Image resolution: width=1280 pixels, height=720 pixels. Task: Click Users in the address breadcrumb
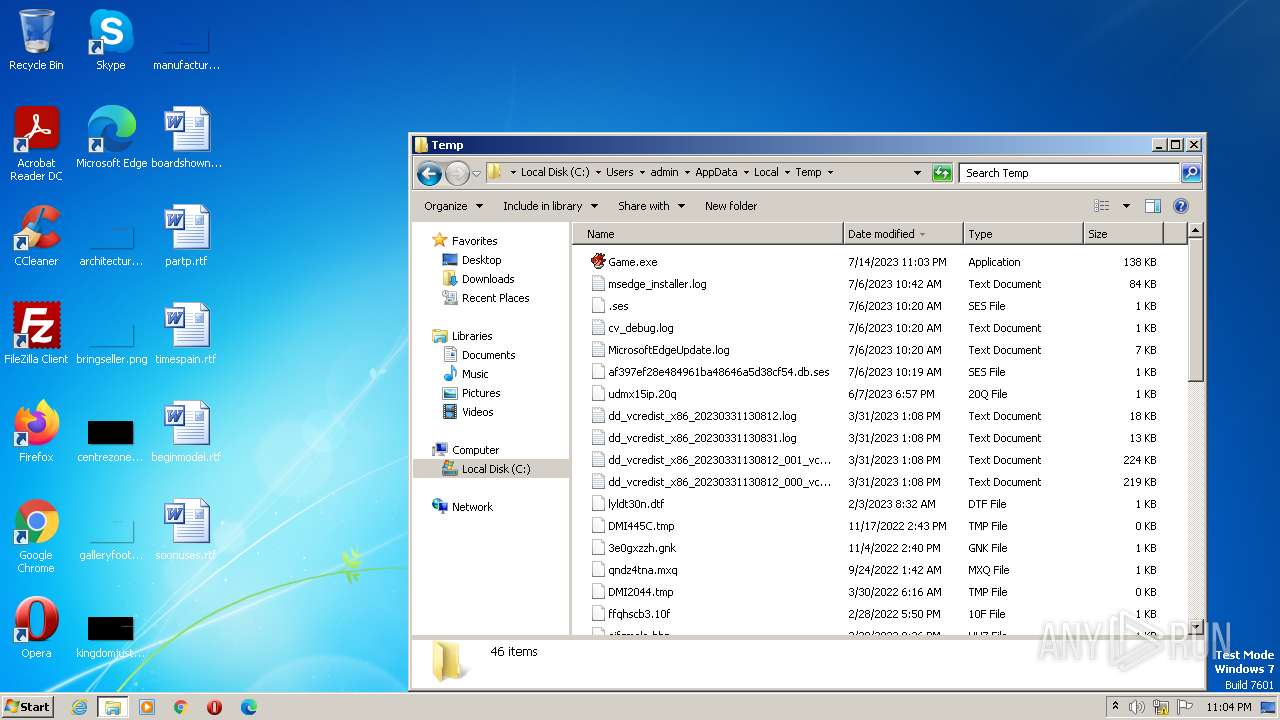[619, 173]
